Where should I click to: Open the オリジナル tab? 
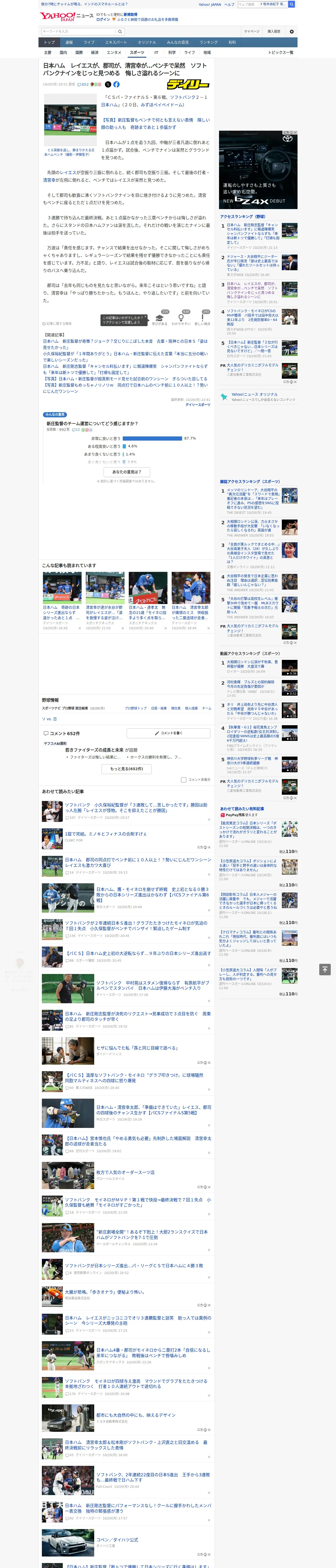[x=147, y=43]
